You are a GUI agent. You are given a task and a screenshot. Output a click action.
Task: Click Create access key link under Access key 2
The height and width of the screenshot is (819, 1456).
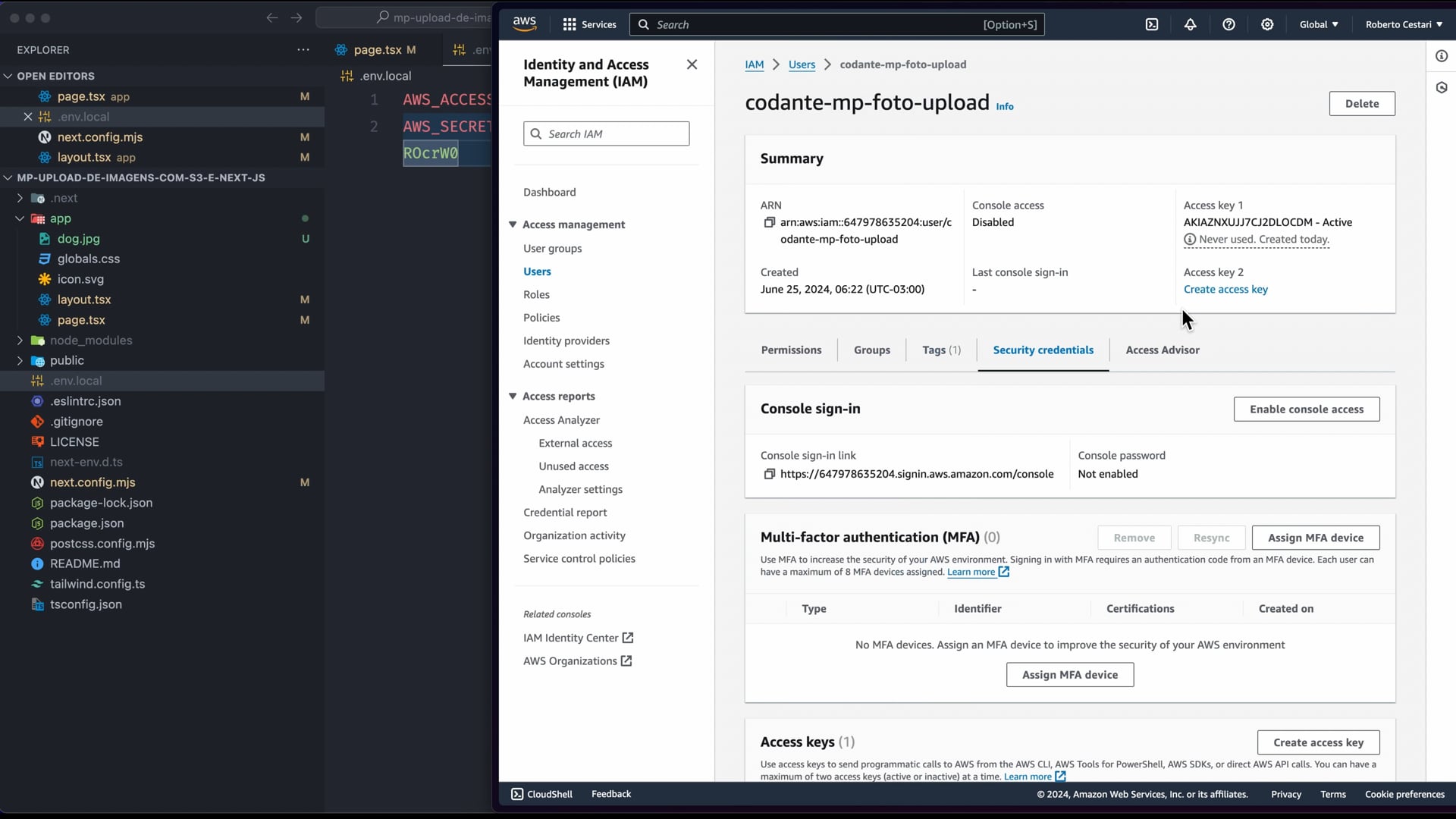click(x=1225, y=289)
